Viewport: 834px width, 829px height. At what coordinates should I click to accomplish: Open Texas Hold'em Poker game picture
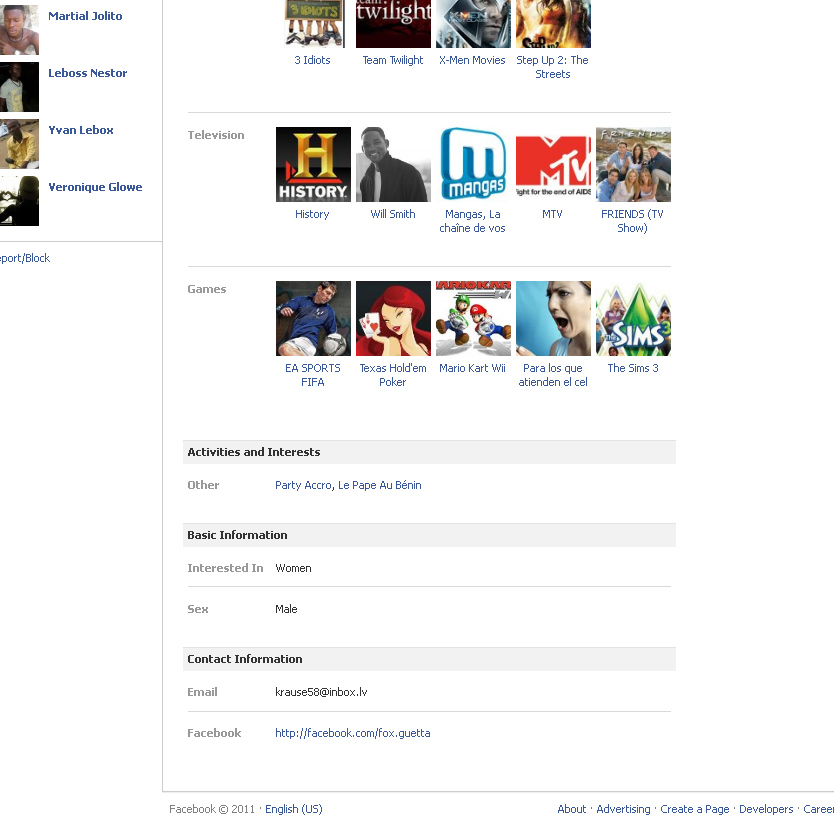pos(393,318)
